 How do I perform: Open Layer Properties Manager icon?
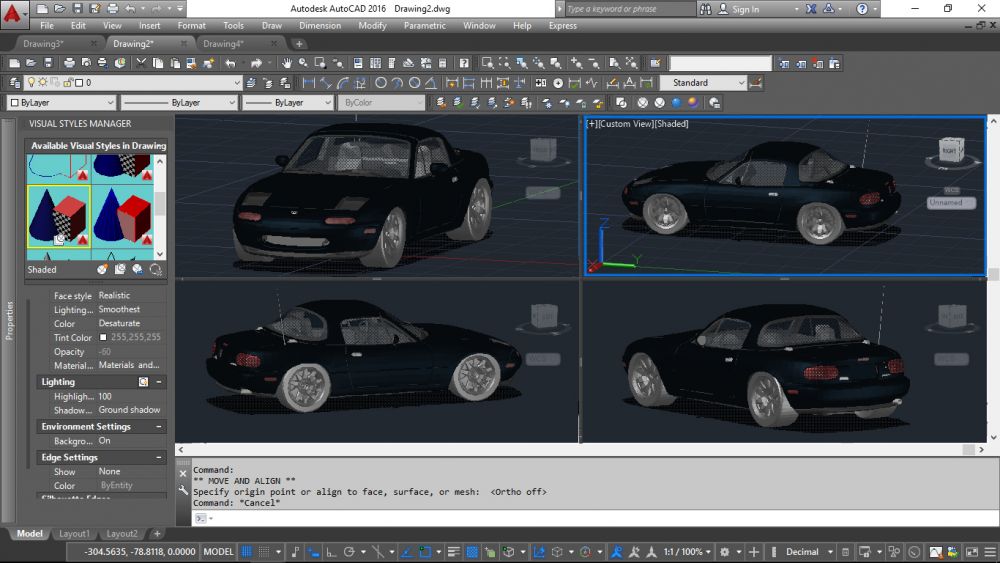(x=14, y=83)
